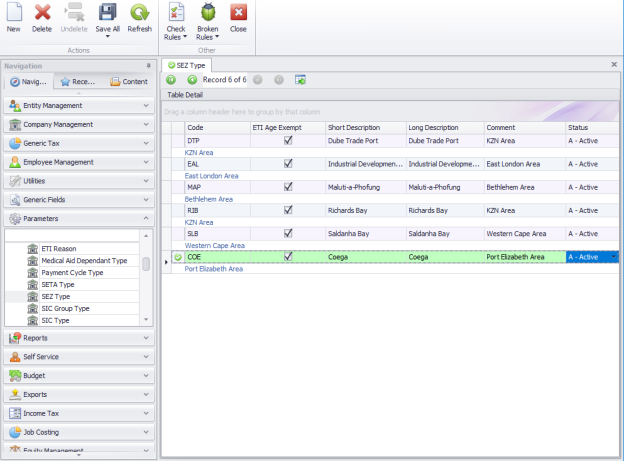Click the red Close icon in the ribbon

click(238, 14)
